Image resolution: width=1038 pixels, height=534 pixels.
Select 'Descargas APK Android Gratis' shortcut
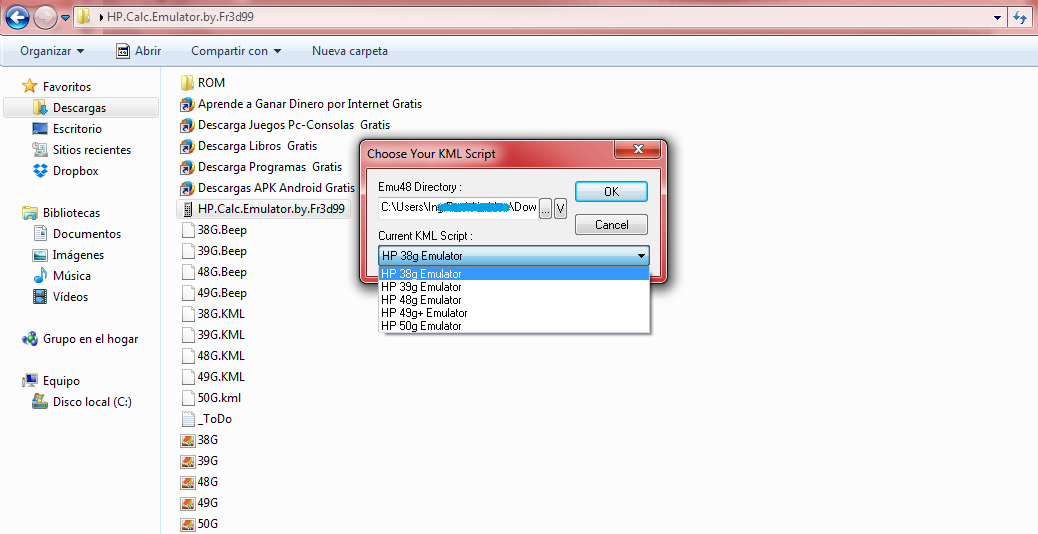tap(276, 189)
